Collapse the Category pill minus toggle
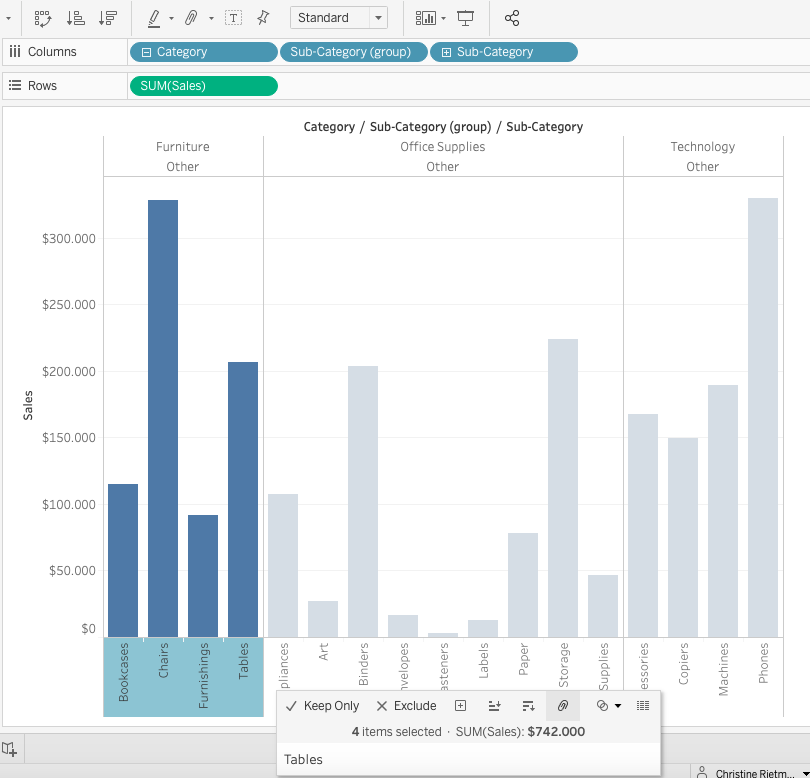The width and height of the screenshot is (810, 778). coord(146,52)
